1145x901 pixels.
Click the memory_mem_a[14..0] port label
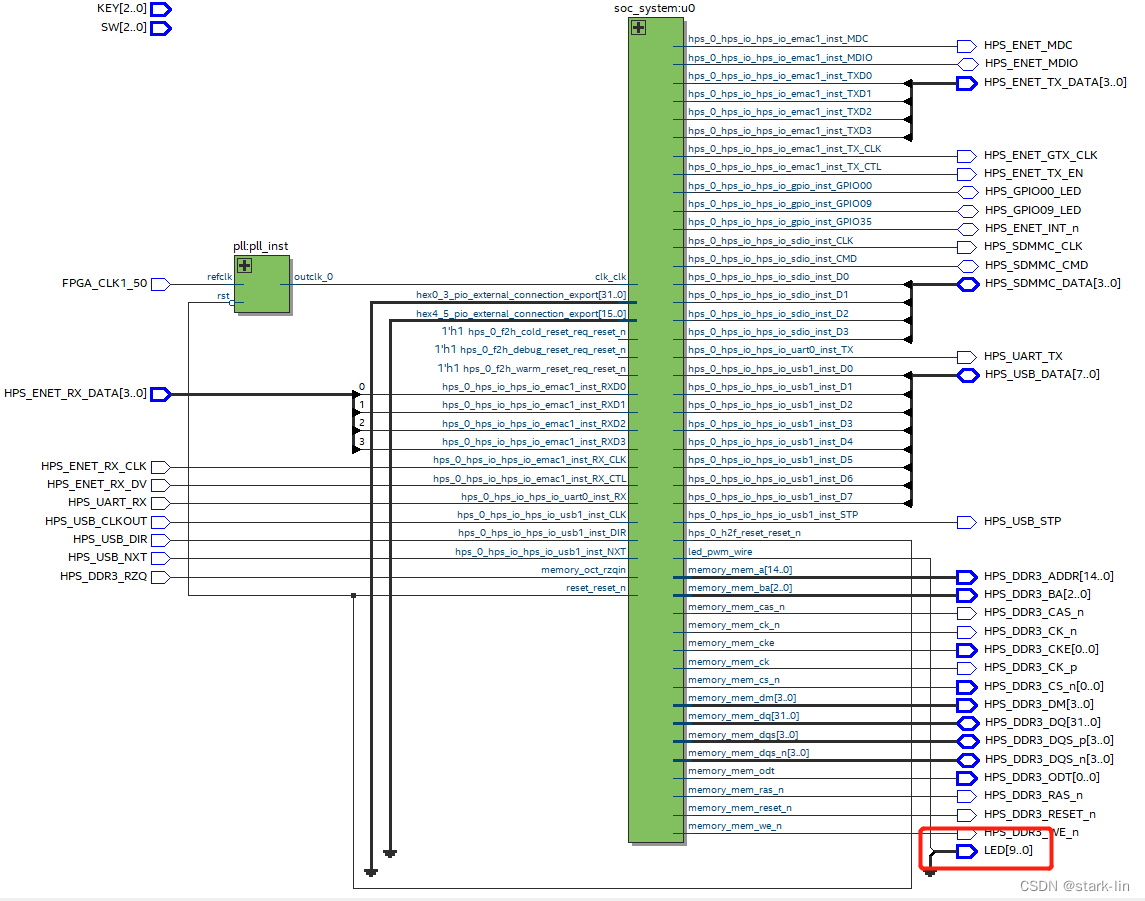click(x=740, y=570)
